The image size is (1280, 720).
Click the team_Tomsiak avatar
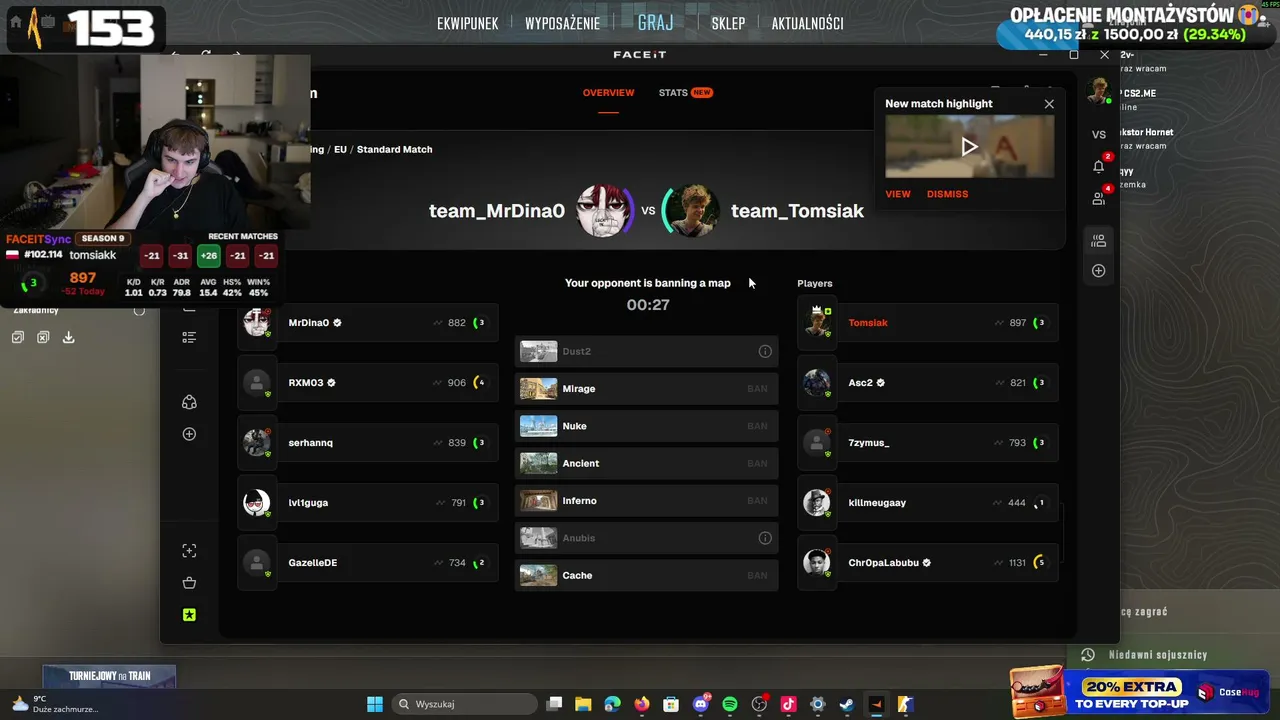[x=692, y=210]
